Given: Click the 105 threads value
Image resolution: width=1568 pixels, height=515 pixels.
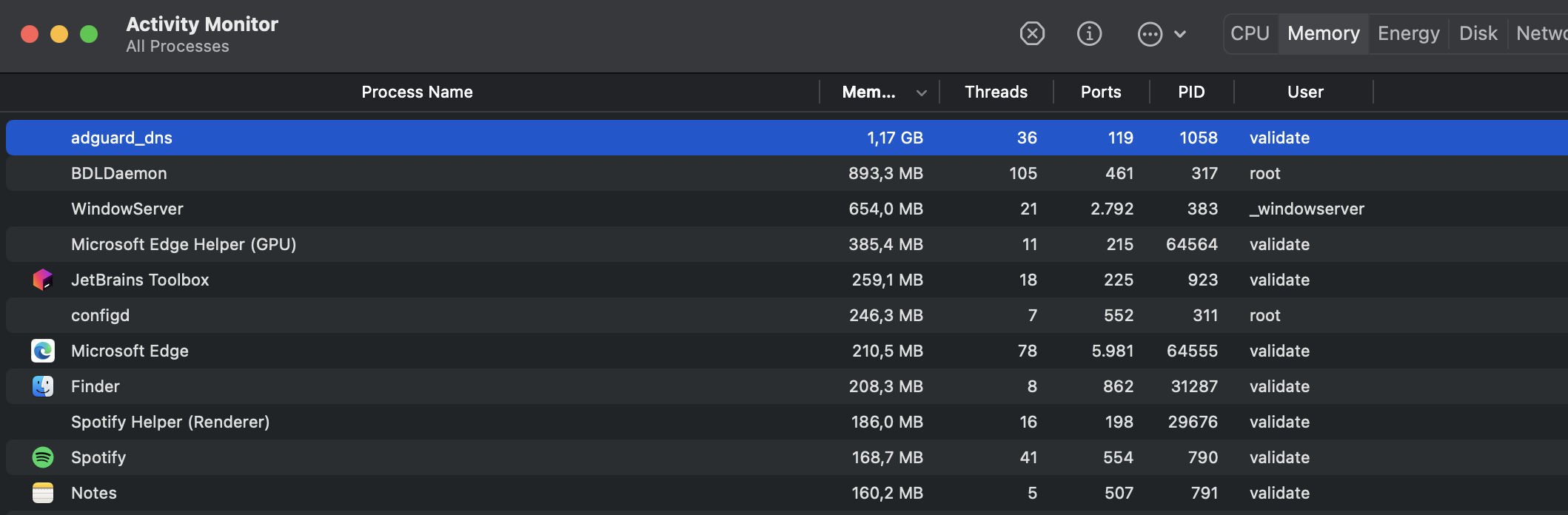Looking at the screenshot, I should pos(1022,173).
